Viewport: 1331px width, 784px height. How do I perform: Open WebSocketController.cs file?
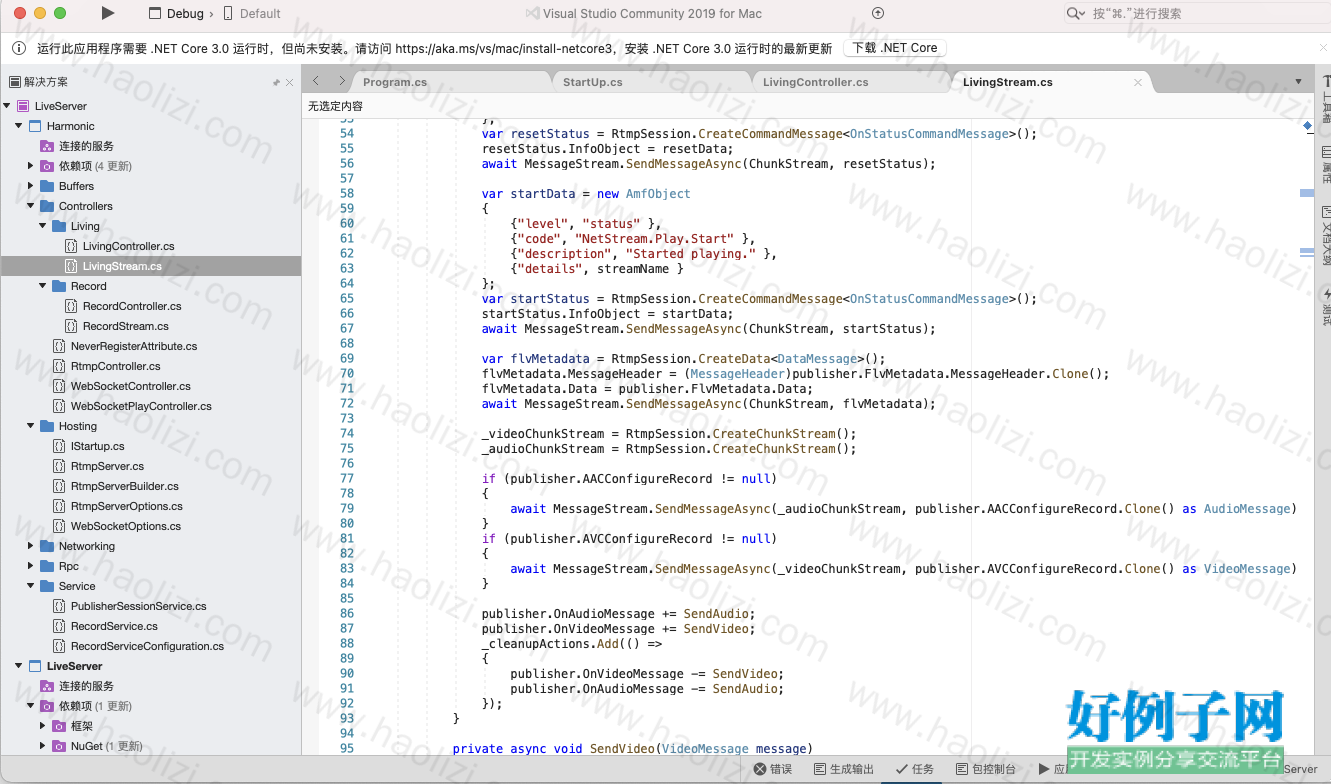(130, 386)
